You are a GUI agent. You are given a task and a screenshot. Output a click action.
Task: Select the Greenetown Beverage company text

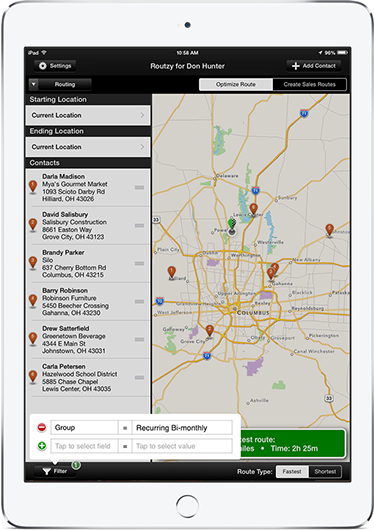click(74, 336)
